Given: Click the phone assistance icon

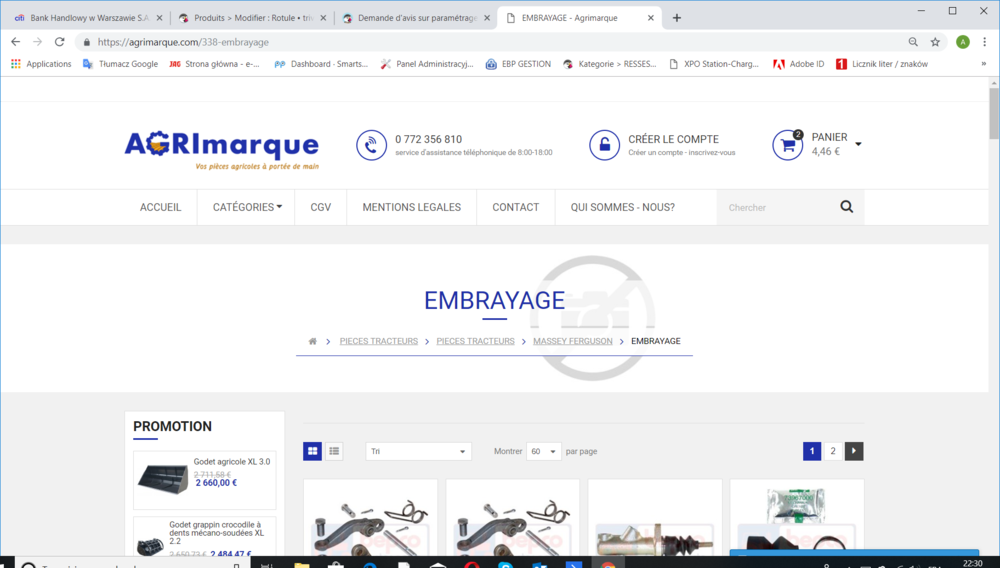Looking at the screenshot, I should pos(371,145).
